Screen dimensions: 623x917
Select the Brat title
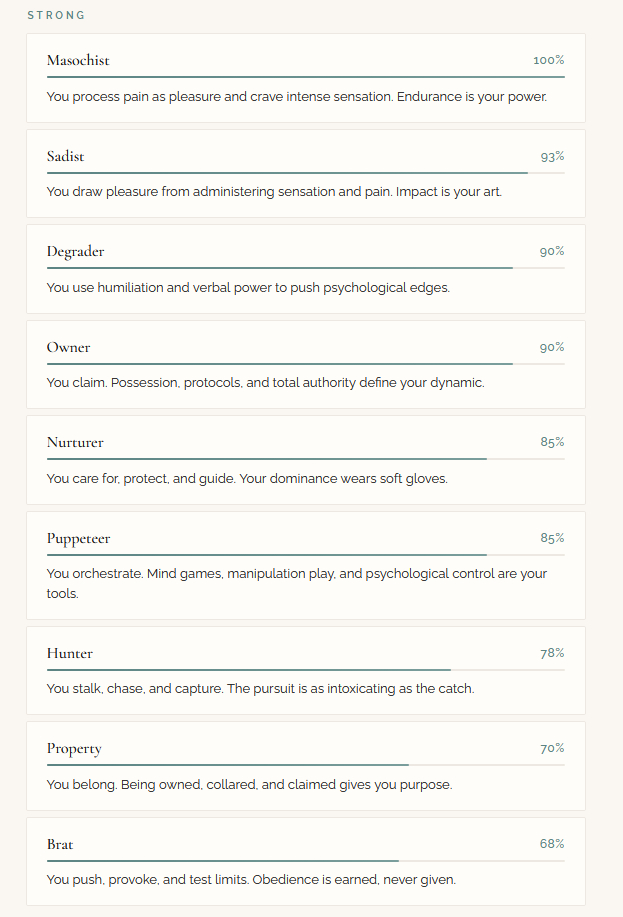click(x=60, y=845)
